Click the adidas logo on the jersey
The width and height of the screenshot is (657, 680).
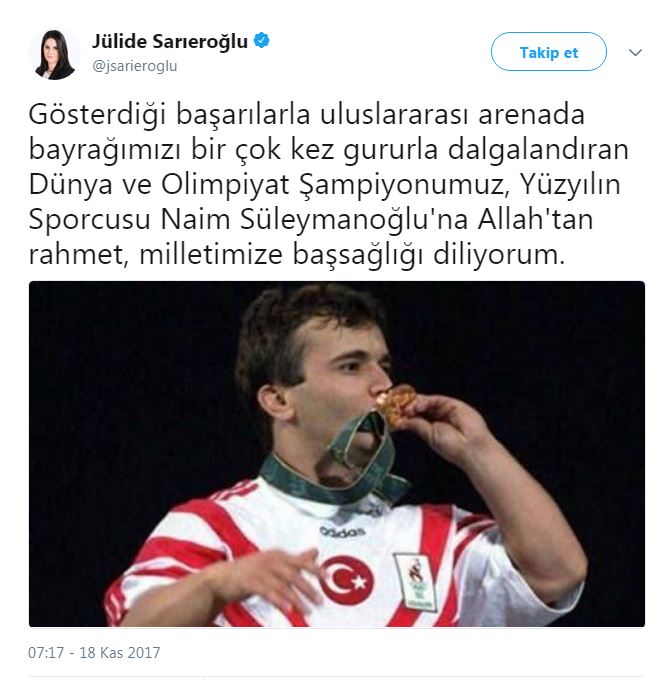pyautogui.click(x=343, y=531)
